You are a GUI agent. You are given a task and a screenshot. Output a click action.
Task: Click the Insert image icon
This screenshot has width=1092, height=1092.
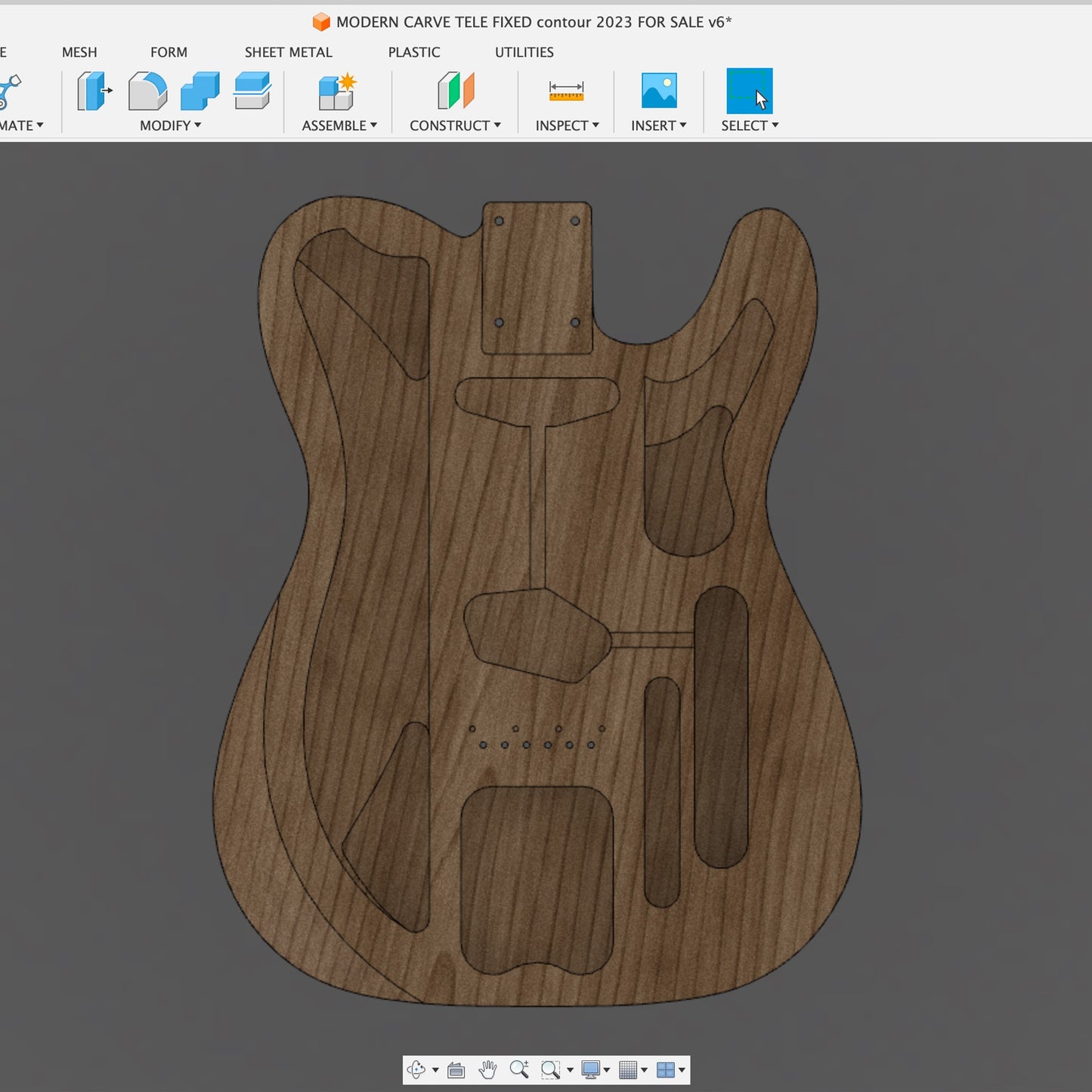coord(659,91)
